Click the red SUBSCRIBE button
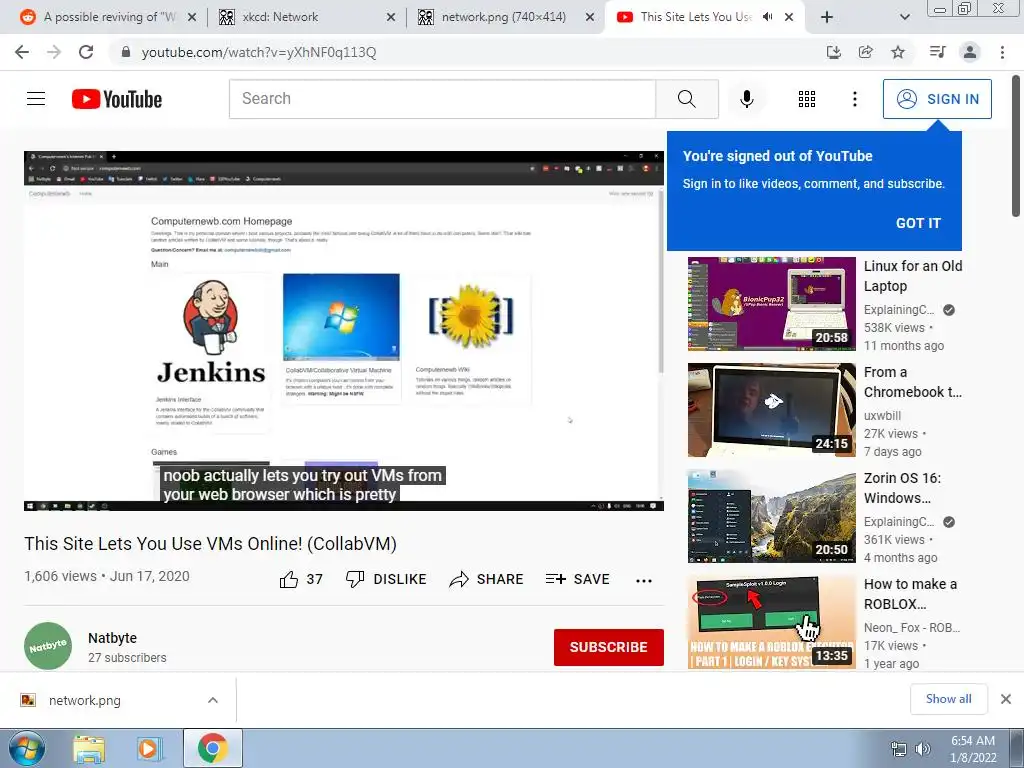Screen dimensions: 1024x768 click(609, 647)
